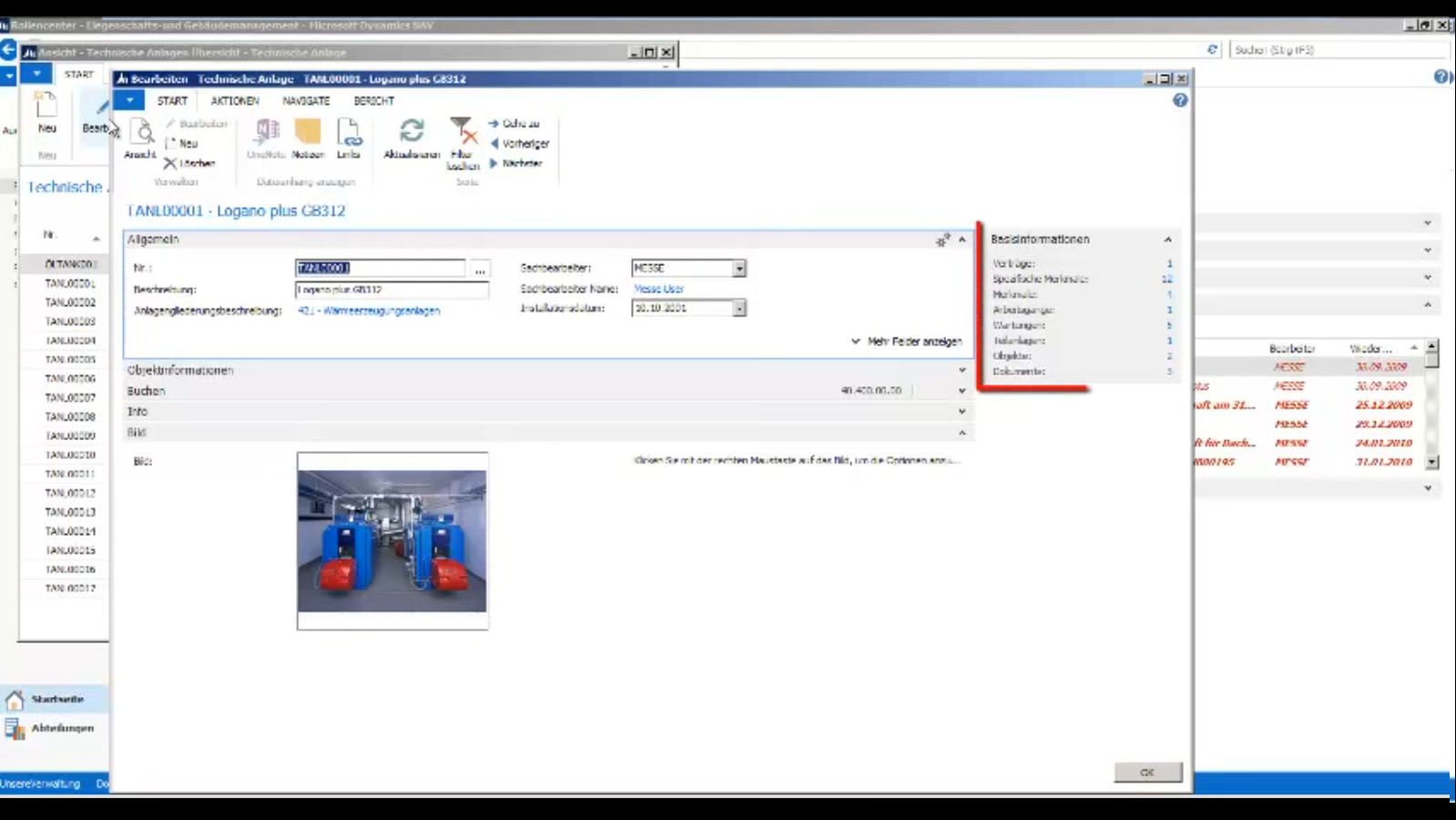Open the Sachbearbeiter dropdown
1456x820 pixels.
(739, 268)
